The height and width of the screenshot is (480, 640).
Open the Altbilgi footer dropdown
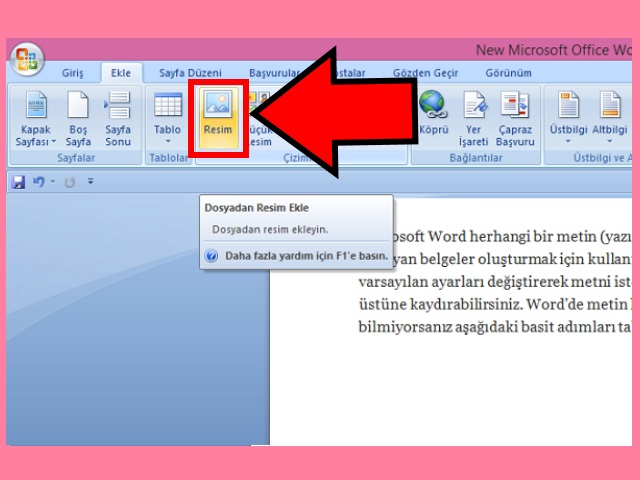[x=609, y=118]
